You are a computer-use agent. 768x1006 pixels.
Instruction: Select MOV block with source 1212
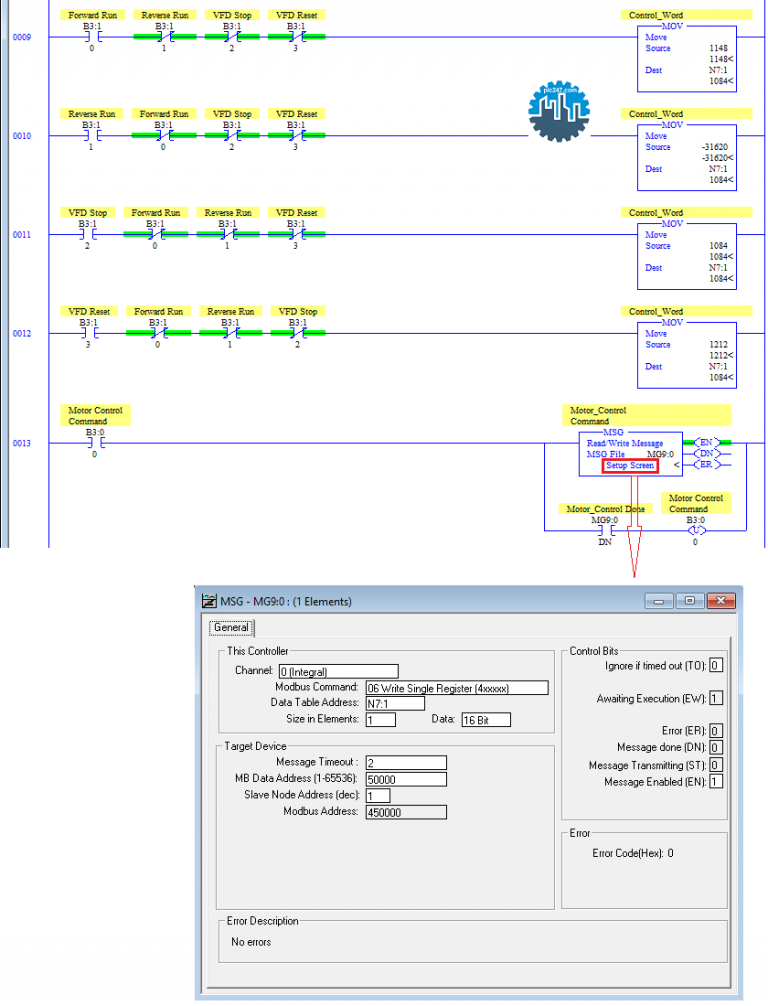(687, 355)
